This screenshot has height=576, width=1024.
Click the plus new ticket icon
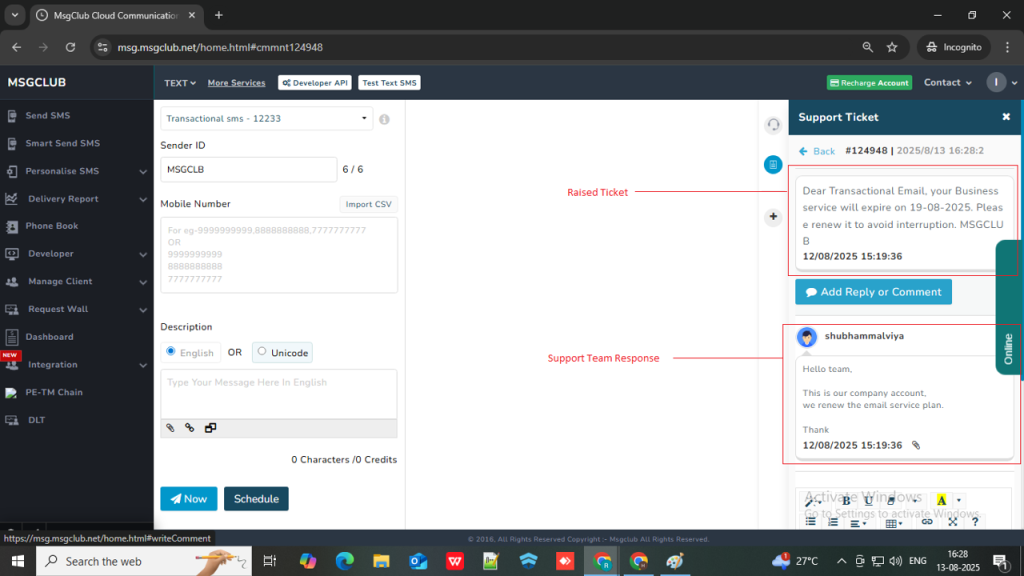[x=773, y=217]
